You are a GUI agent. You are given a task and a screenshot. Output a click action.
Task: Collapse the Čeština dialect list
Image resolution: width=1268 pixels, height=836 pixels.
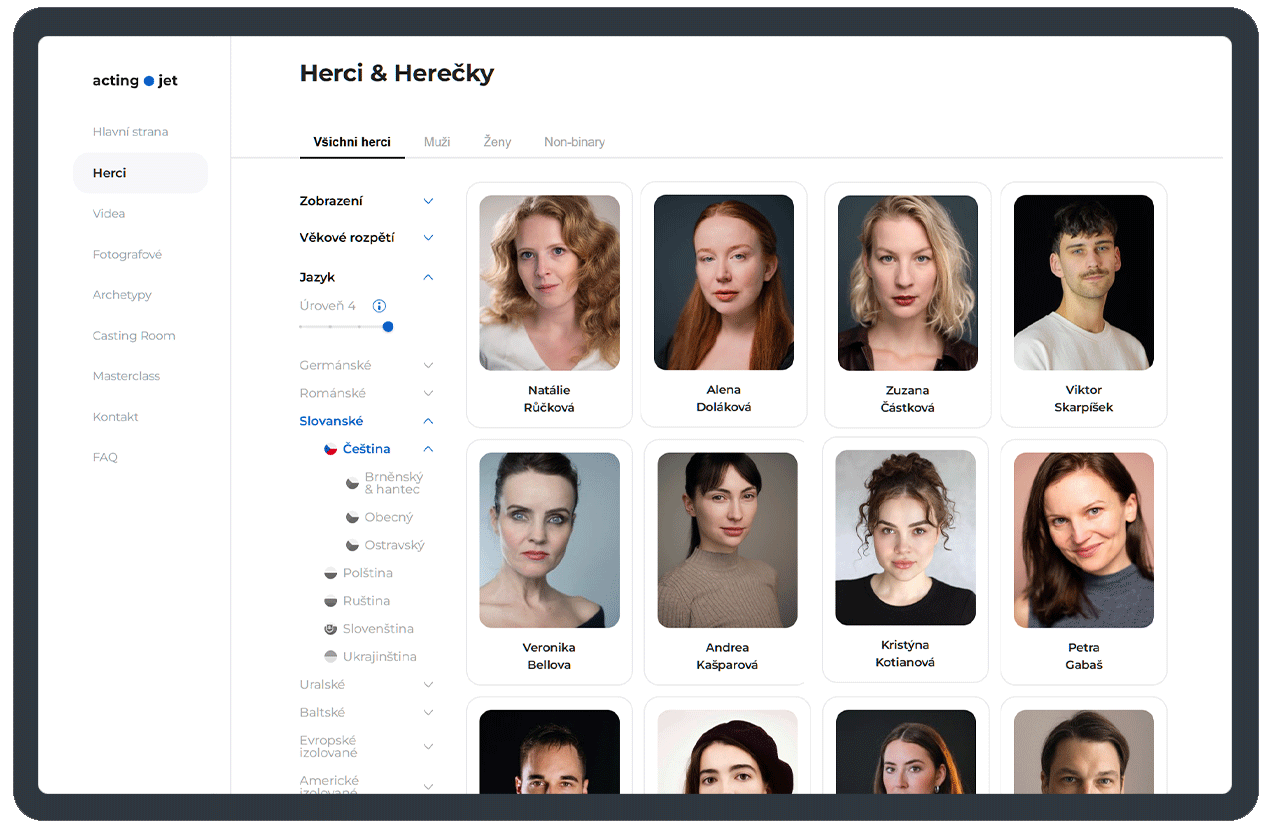(x=428, y=449)
